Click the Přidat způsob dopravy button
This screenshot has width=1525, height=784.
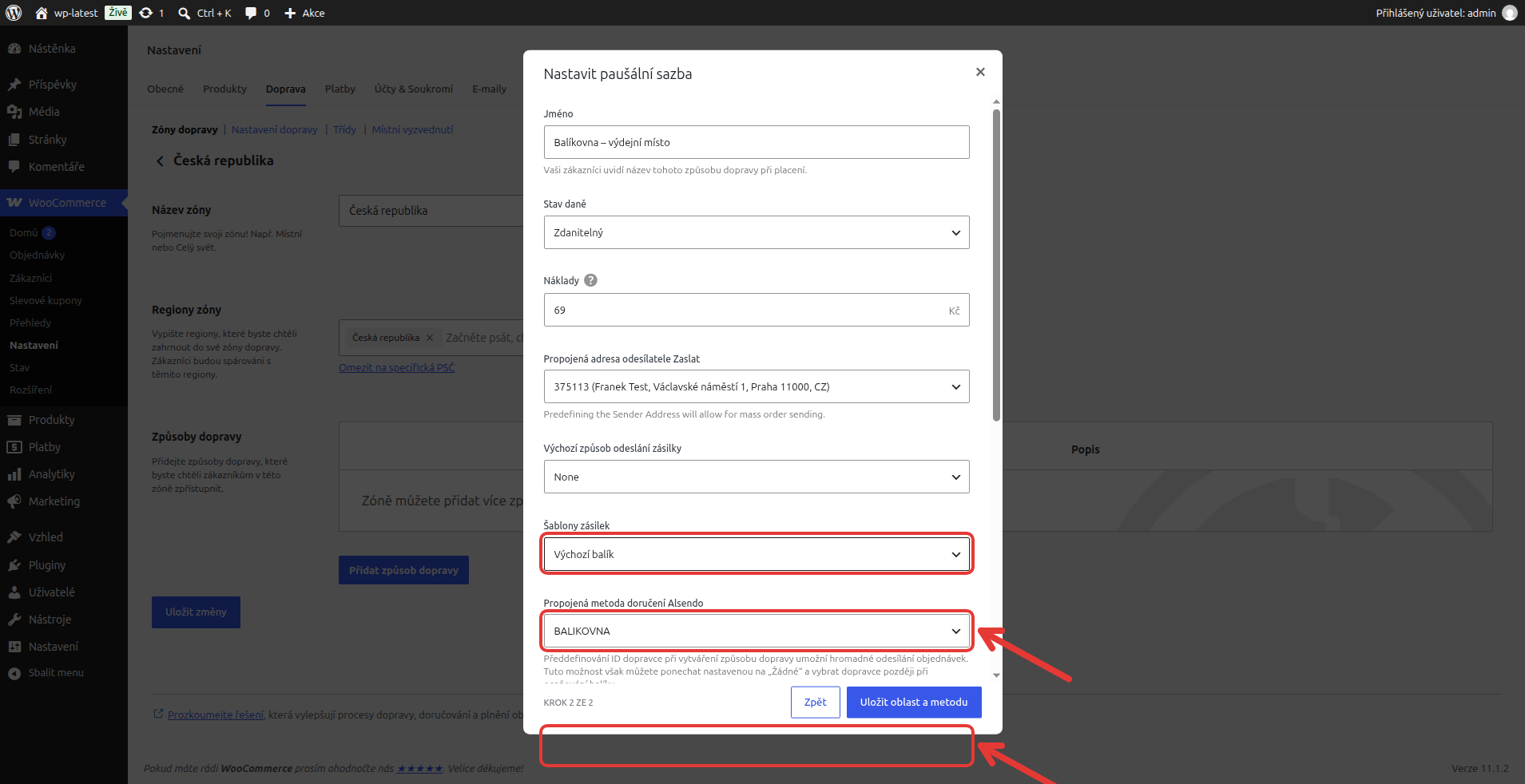click(x=403, y=570)
